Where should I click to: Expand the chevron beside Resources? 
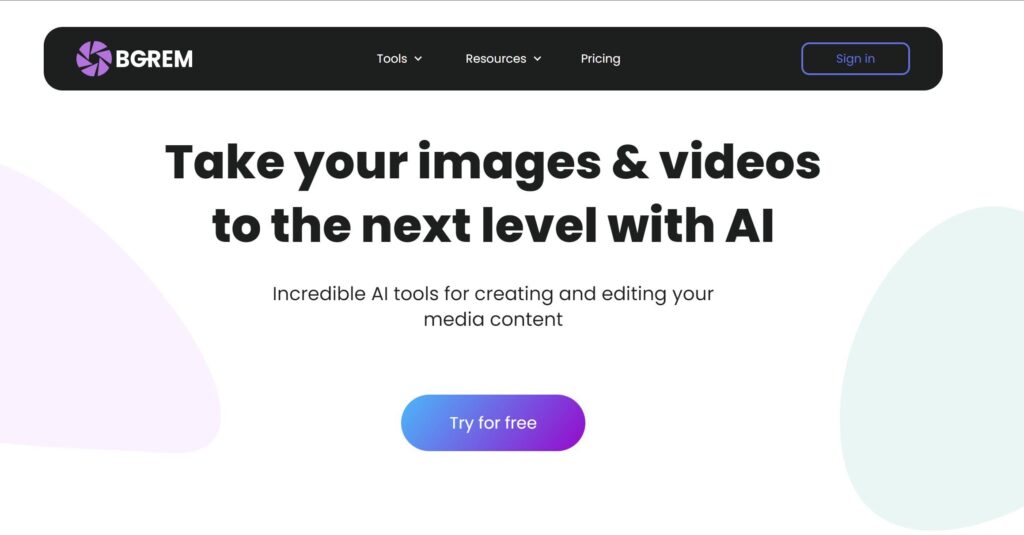point(537,59)
